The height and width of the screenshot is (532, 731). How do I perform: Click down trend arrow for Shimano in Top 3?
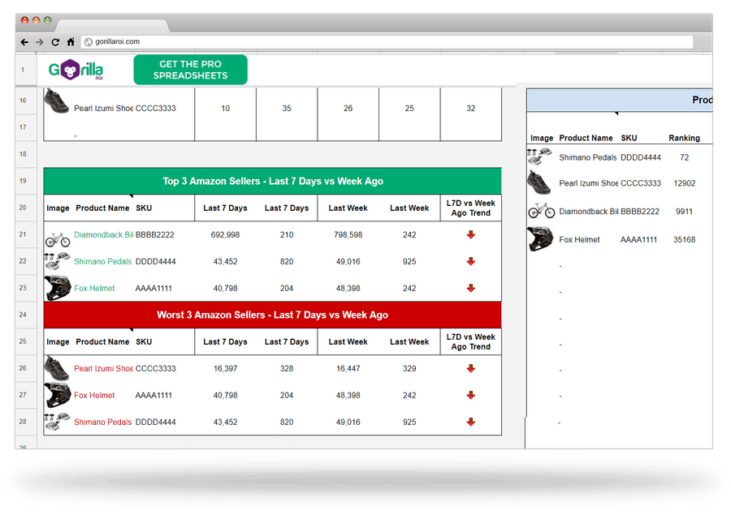pyautogui.click(x=471, y=262)
